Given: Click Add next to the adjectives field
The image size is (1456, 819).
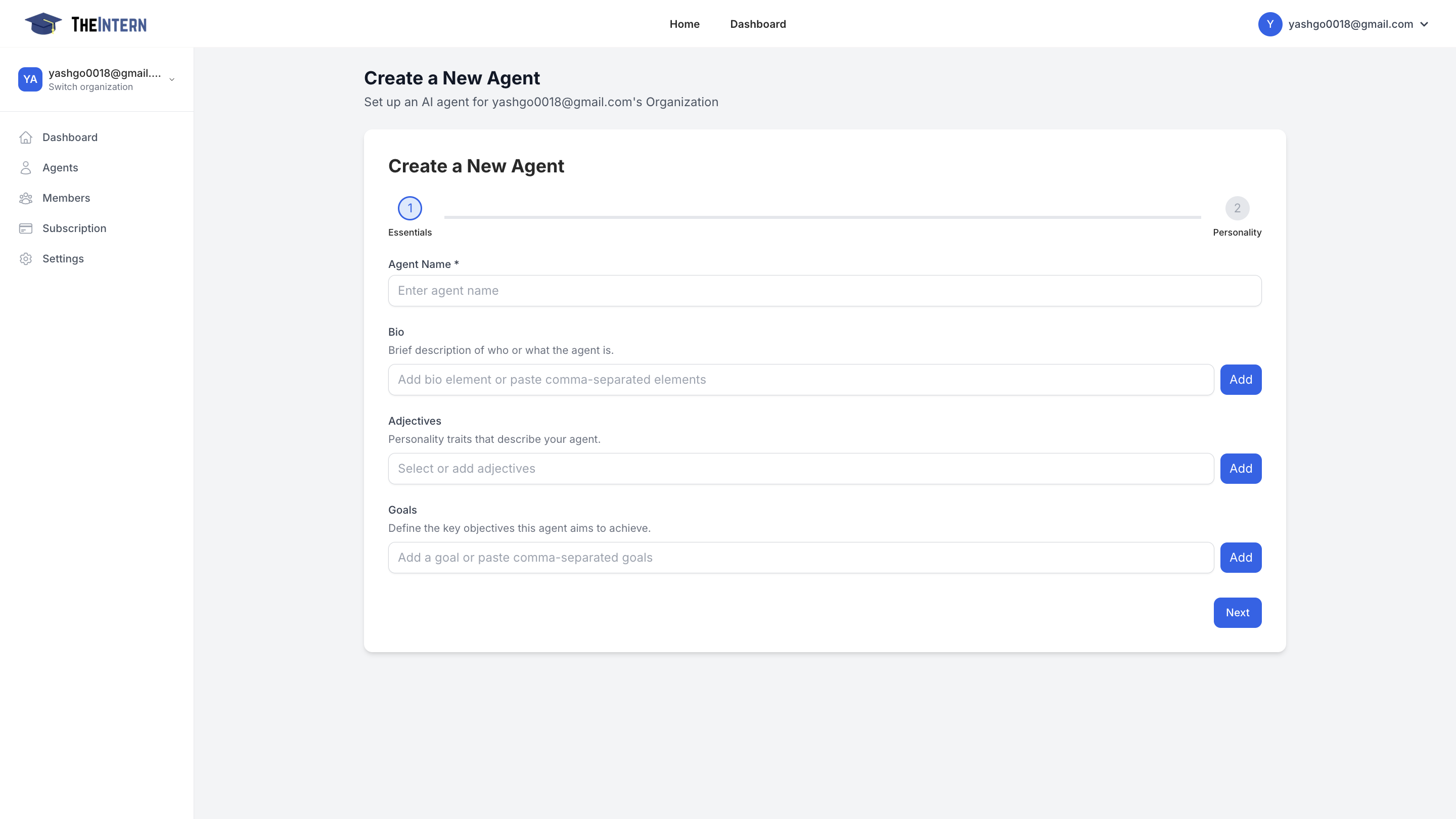Looking at the screenshot, I should pyautogui.click(x=1241, y=468).
